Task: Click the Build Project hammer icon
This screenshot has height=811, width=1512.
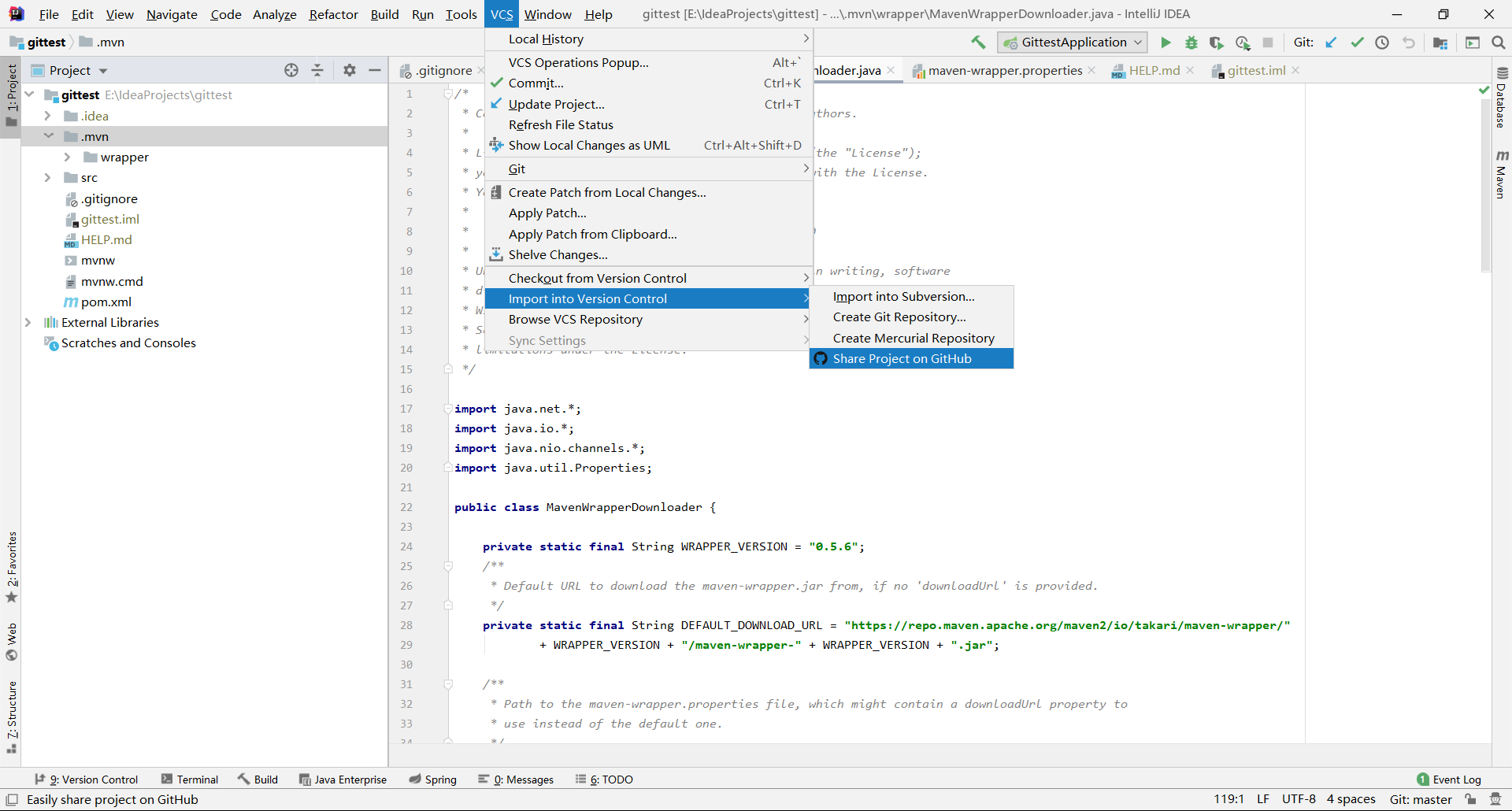Action: (x=978, y=43)
